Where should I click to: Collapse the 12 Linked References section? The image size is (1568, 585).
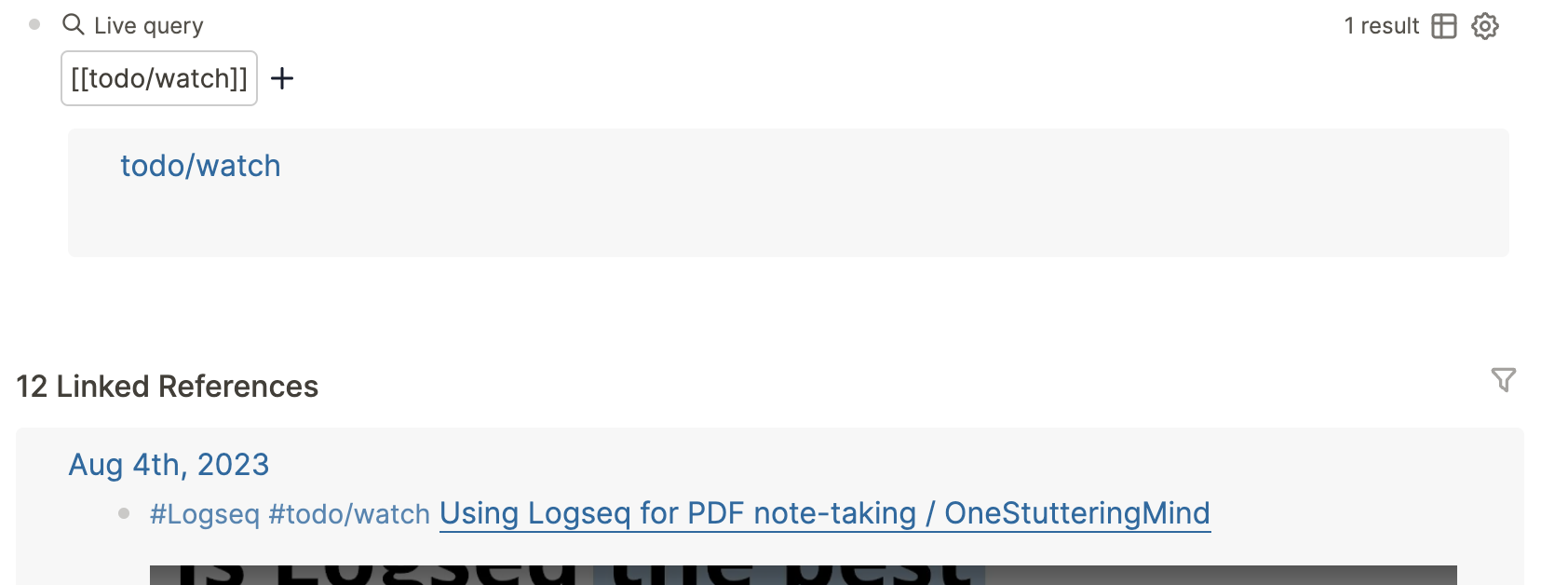(x=166, y=386)
